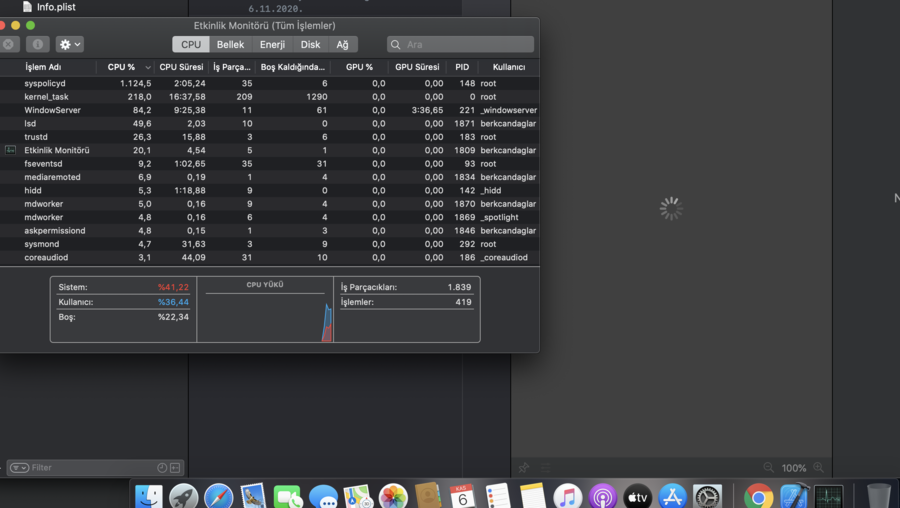Sort processes by PID column
This screenshot has height=508, width=900.
pos(462,67)
